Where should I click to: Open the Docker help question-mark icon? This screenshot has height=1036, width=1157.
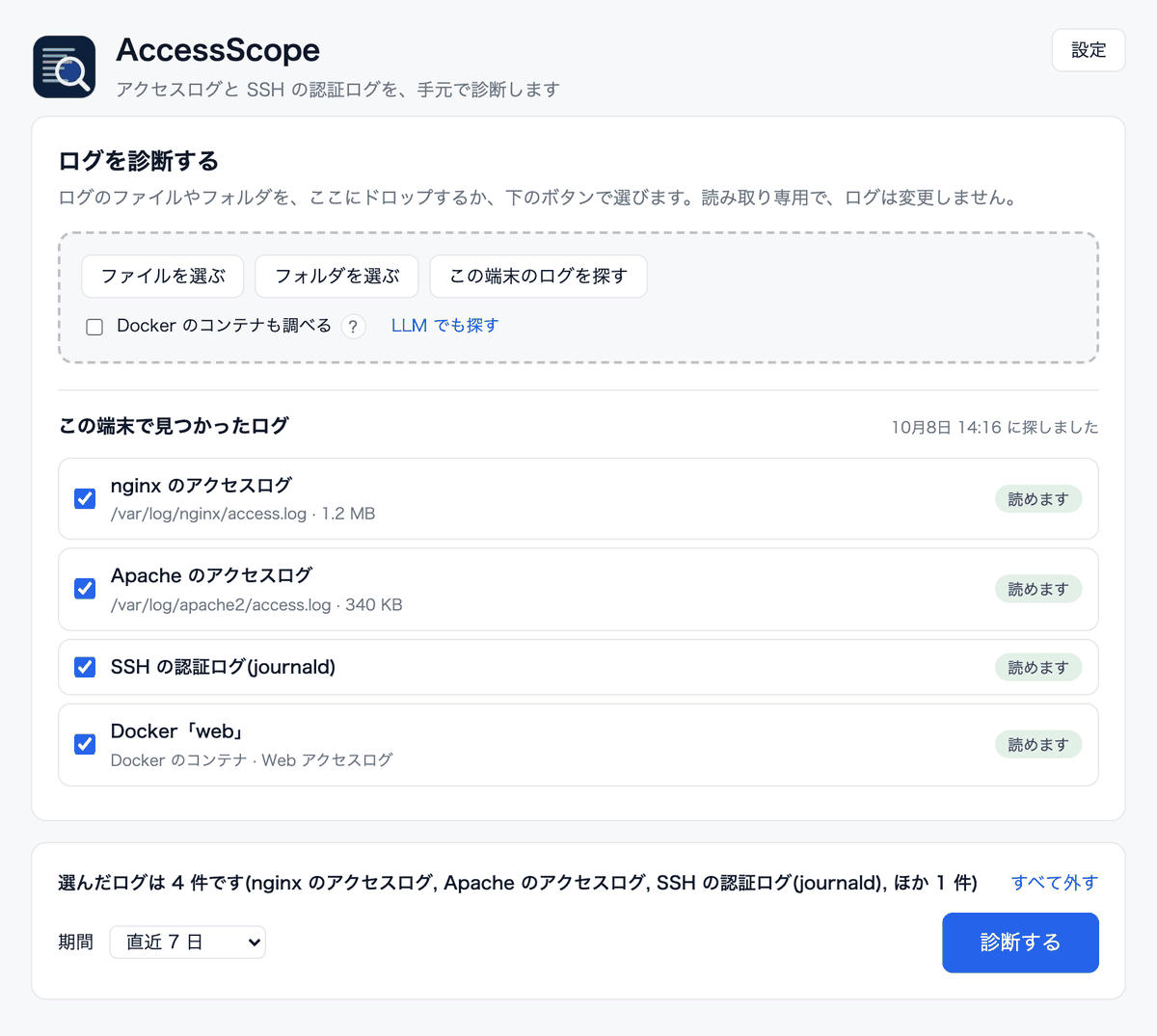[x=354, y=327]
